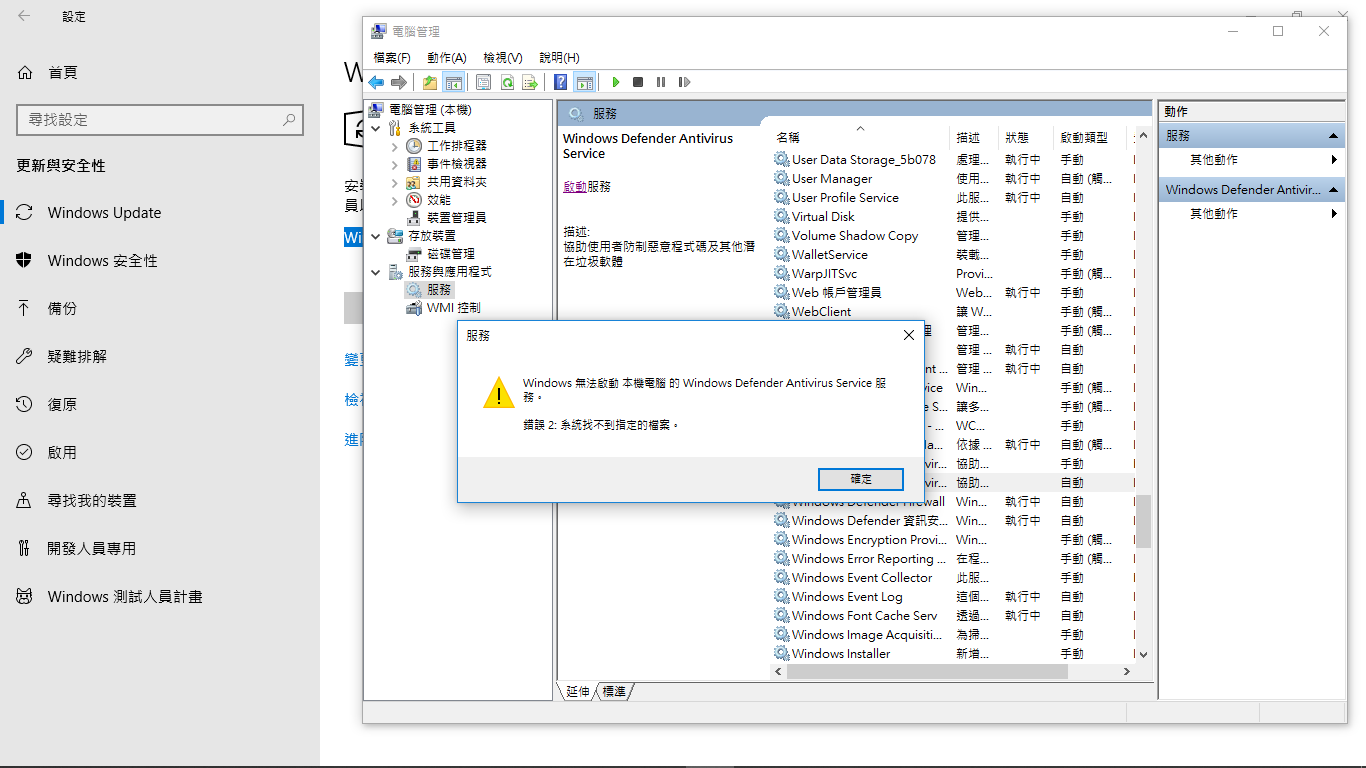Open the 檢視(V) menu

[502, 57]
